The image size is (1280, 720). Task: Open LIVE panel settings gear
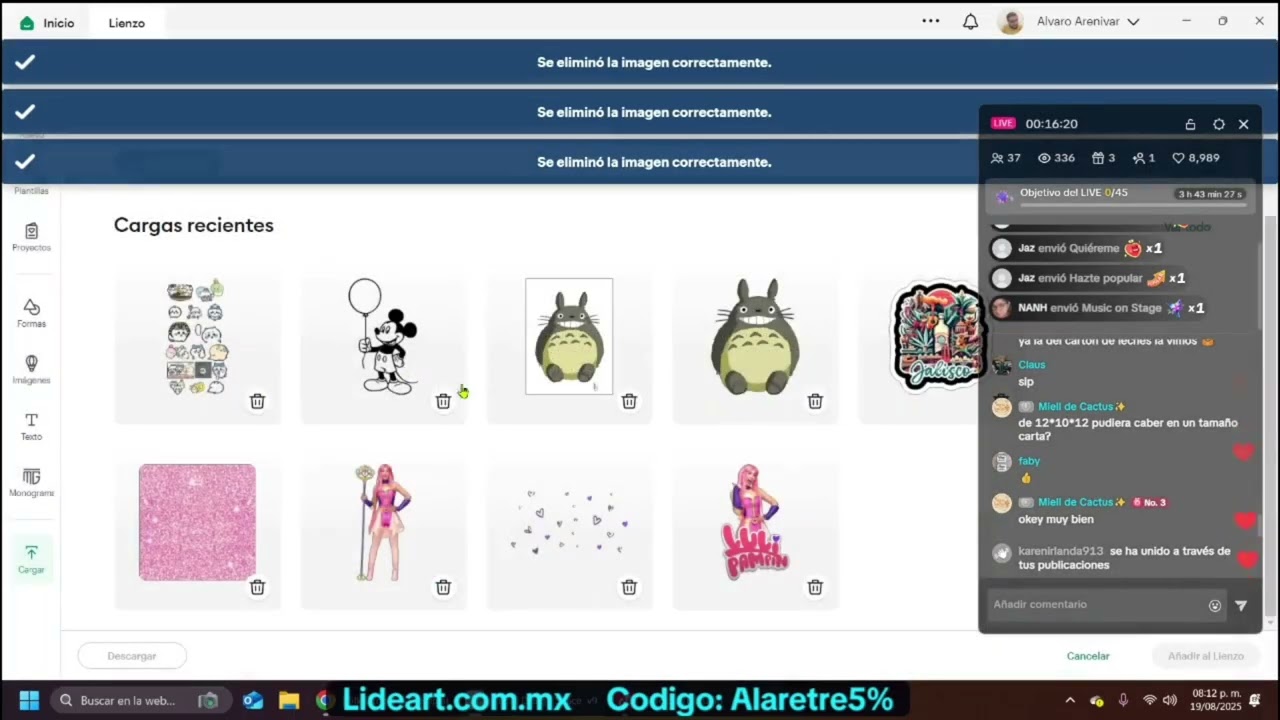pyautogui.click(x=1218, y=125)
